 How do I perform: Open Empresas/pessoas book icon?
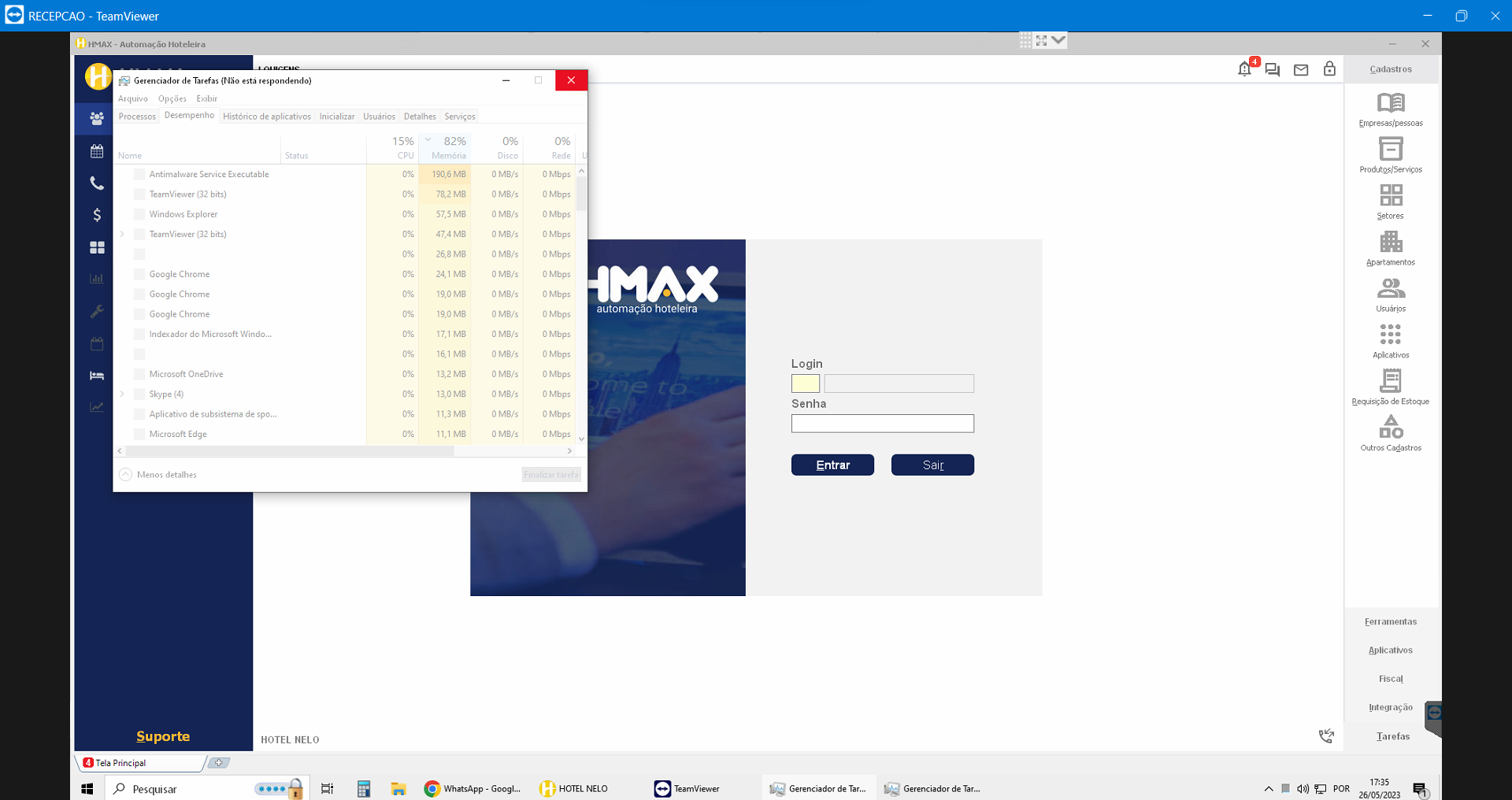(1391, 103)
